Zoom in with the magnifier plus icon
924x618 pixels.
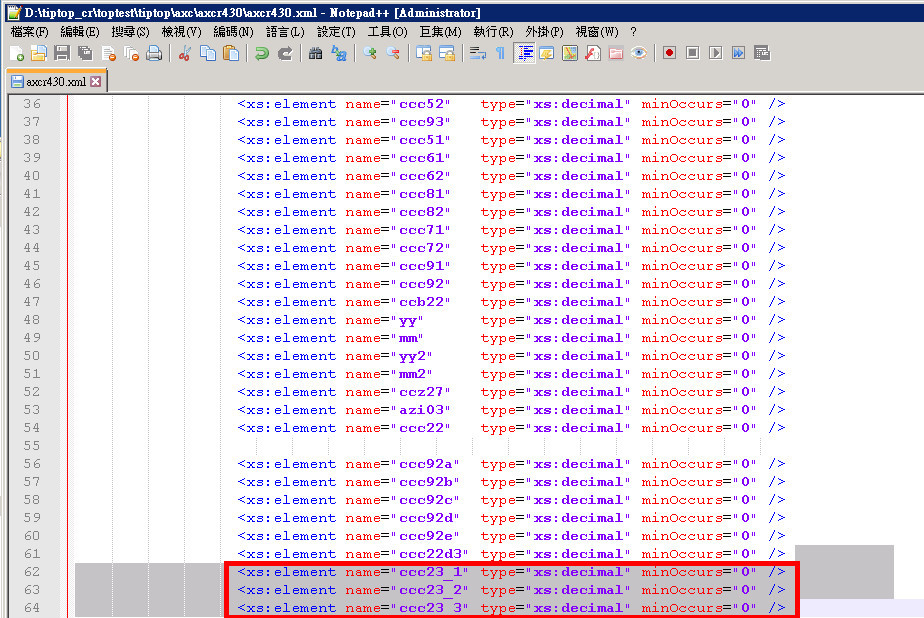click(x=369, y=54)
